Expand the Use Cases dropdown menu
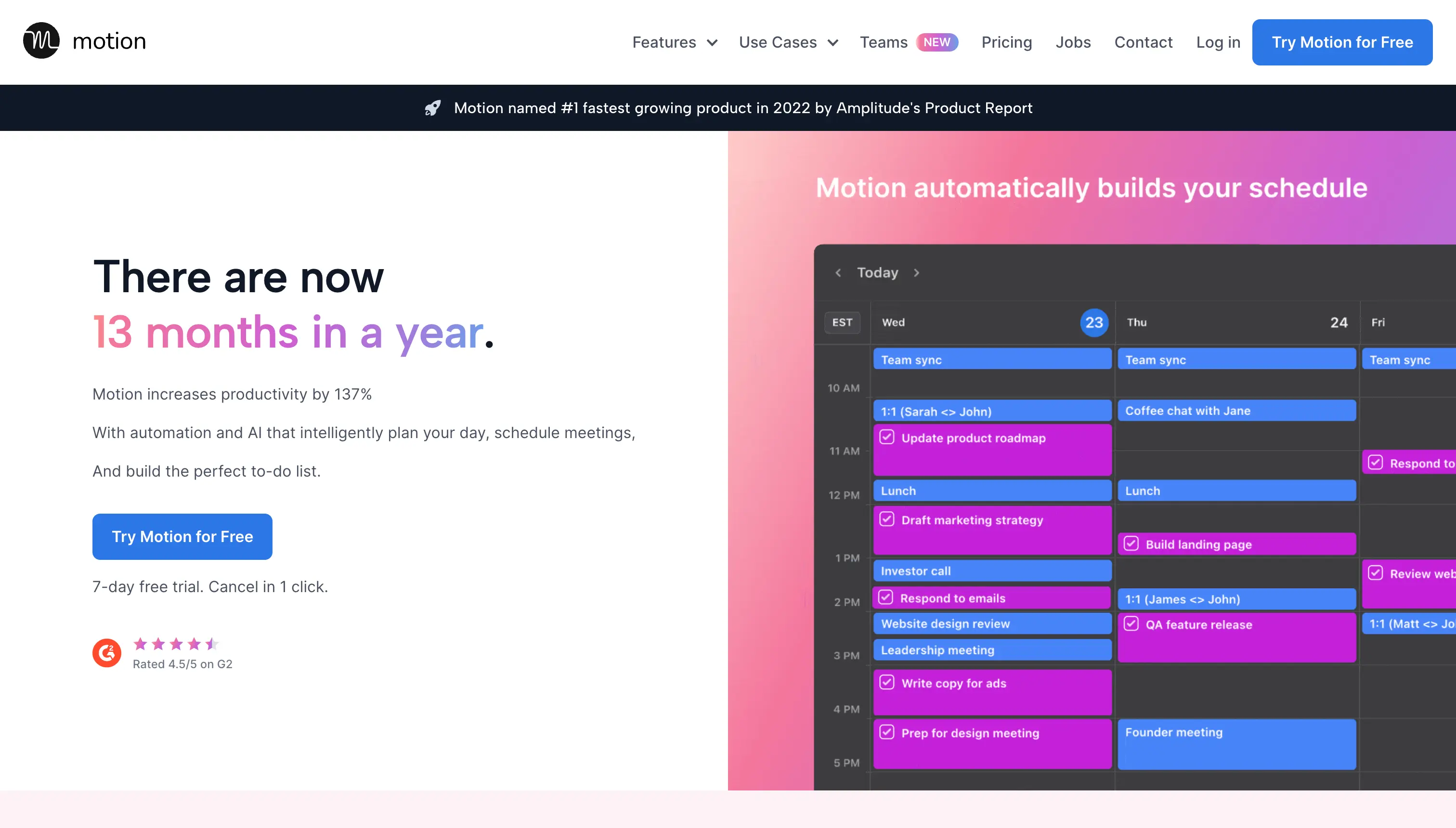 789,41
